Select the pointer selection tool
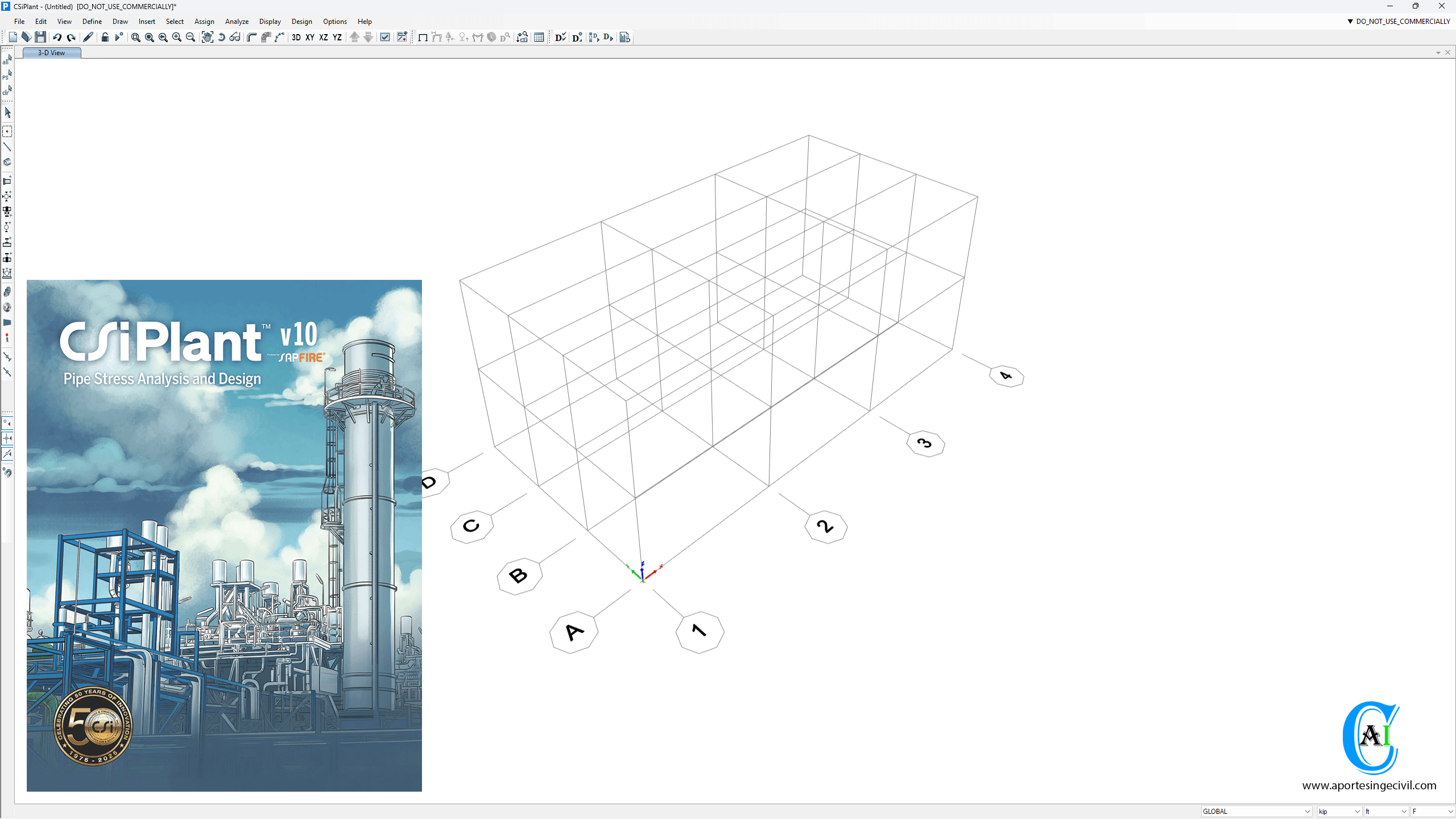This screenshot has width=1456, height=819. point(7,113)
